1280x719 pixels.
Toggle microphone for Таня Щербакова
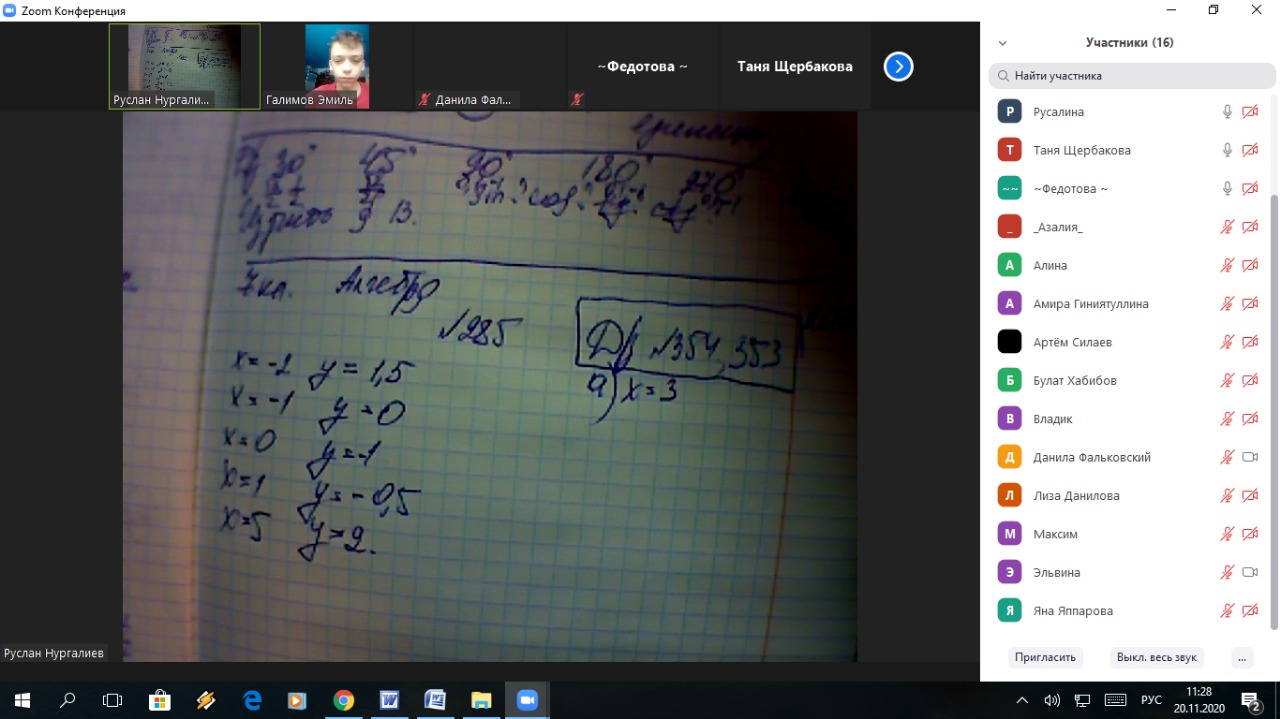click(1227, 150)
